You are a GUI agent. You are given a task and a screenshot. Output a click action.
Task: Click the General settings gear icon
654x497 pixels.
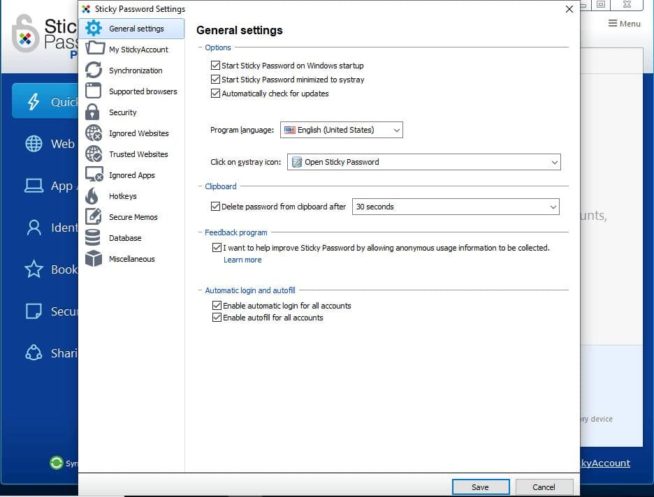[93, 28]
